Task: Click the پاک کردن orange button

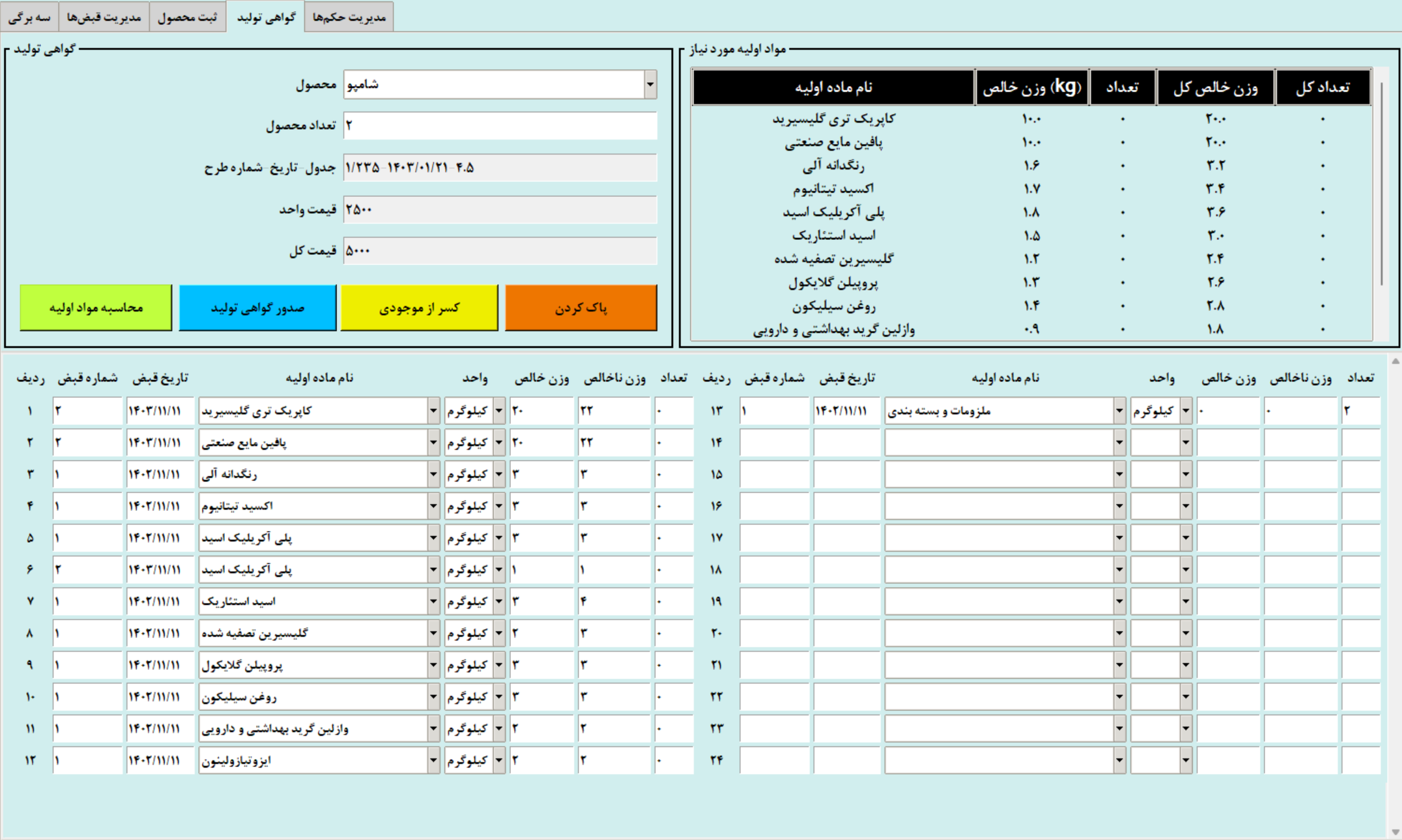Action: click(x=581, y=308)
